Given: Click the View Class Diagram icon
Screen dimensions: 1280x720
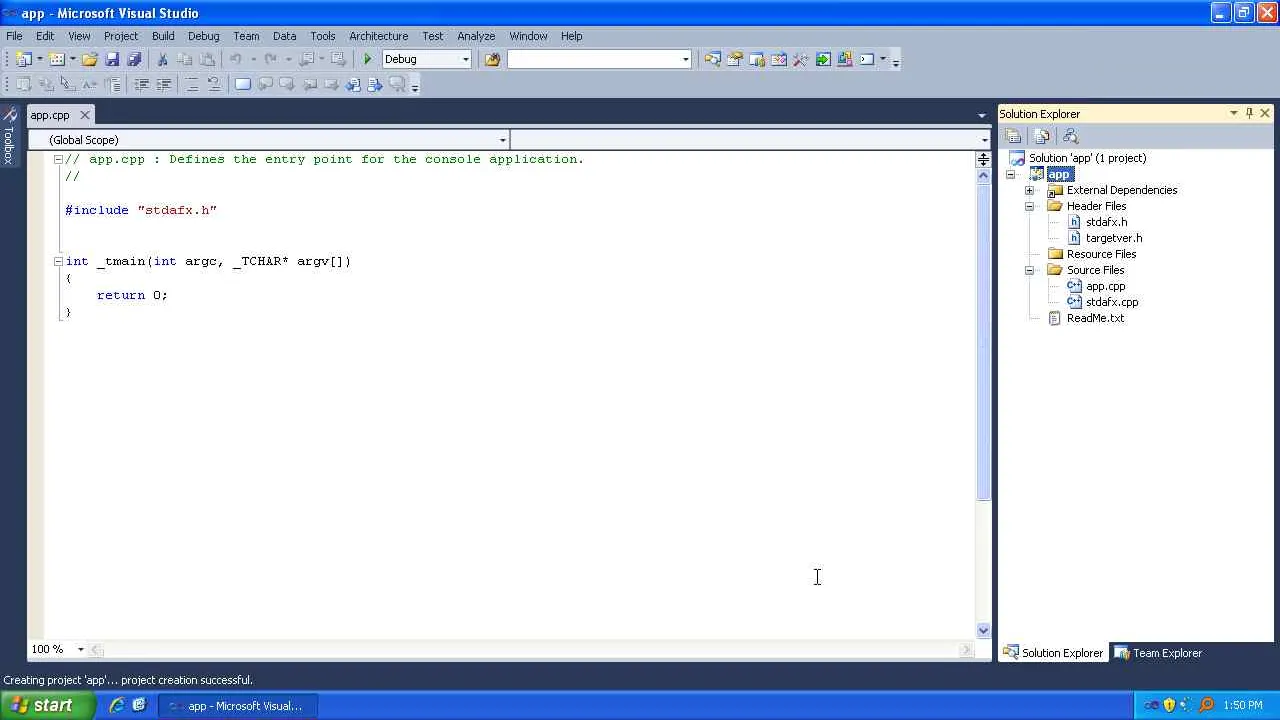Looking at the screenshot, I should click(1071, 136).
